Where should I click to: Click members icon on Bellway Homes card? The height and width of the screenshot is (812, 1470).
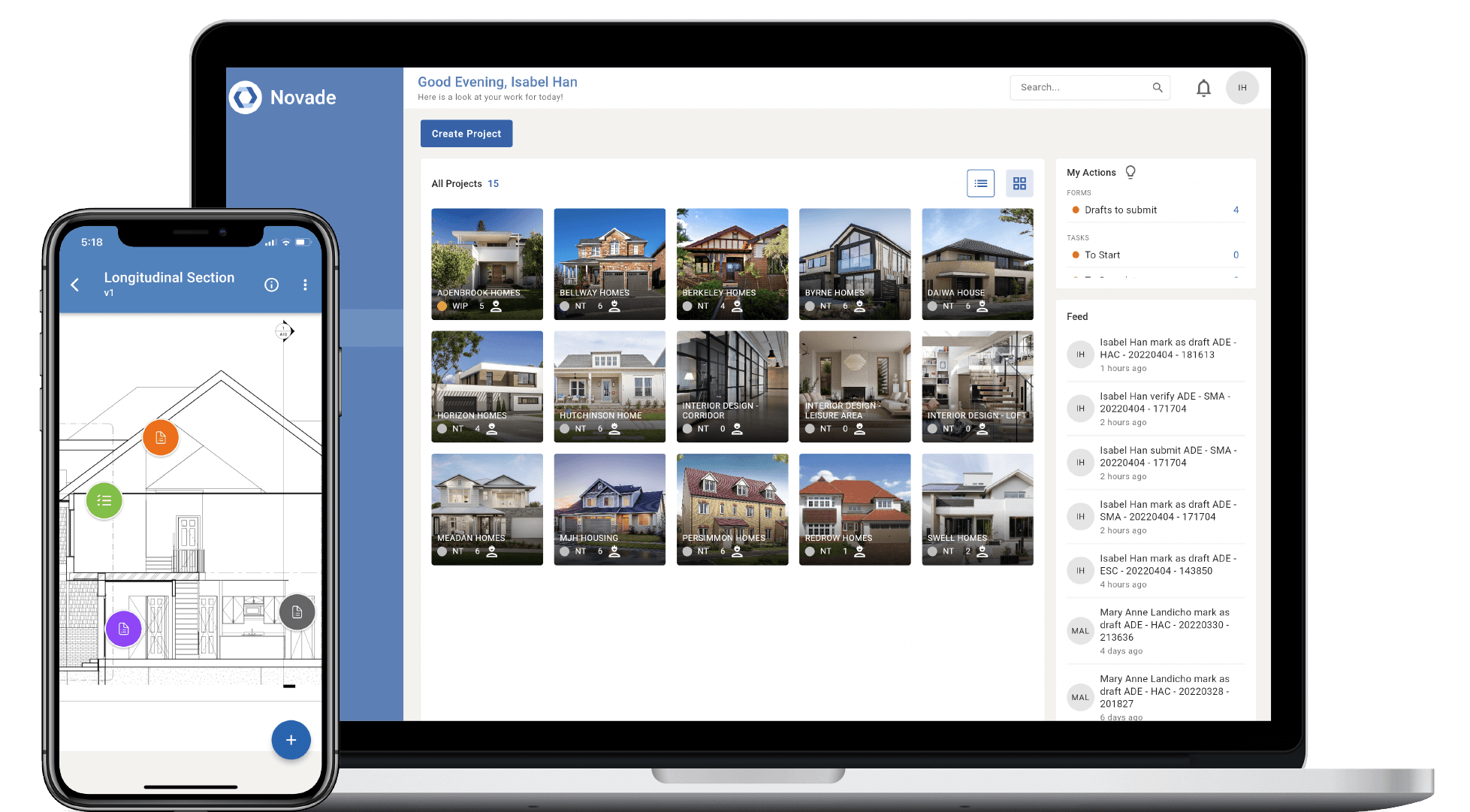pyautogui.click(x=614, y=306)
